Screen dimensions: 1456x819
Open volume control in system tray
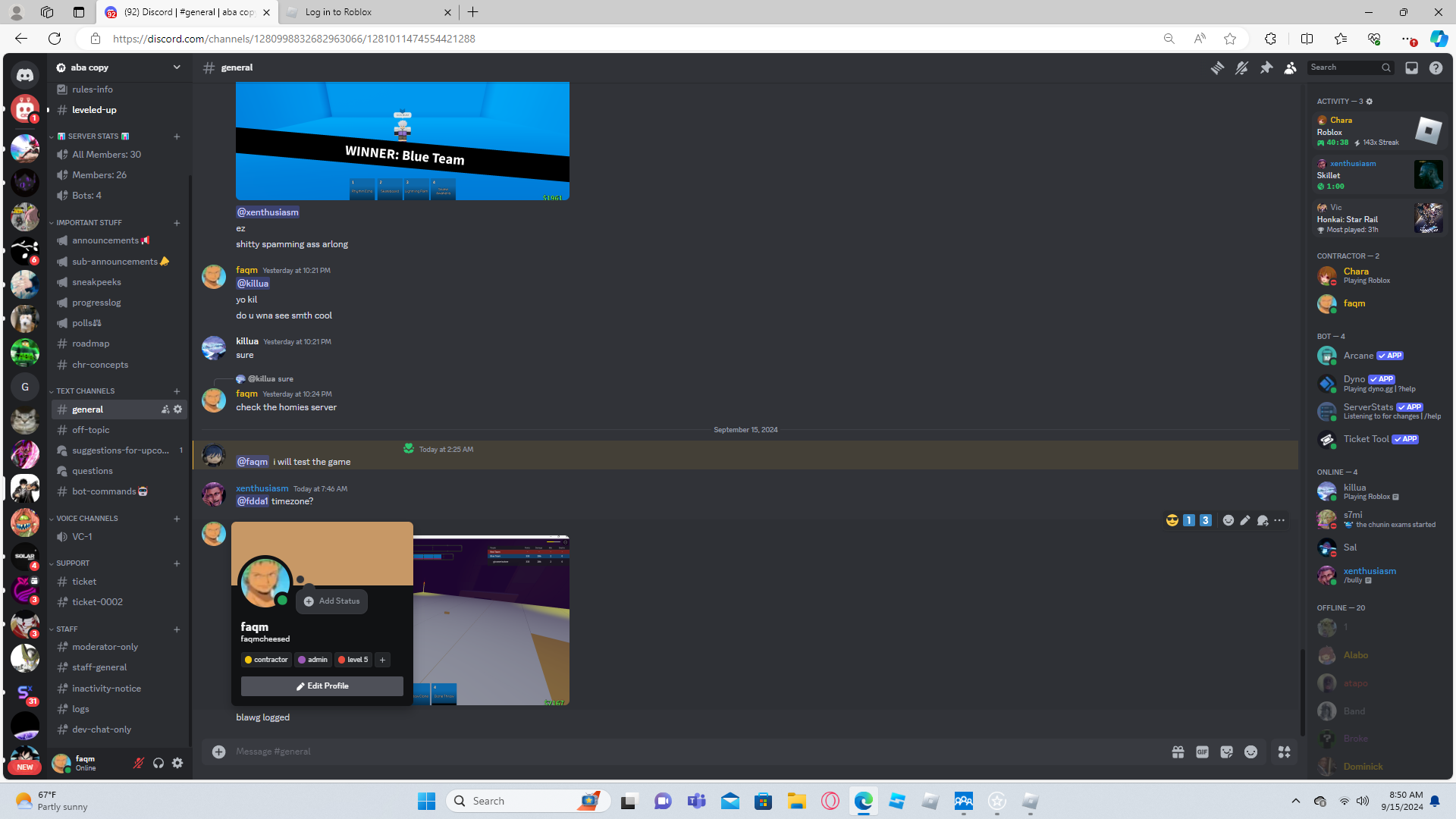[x=1363, y=801]
